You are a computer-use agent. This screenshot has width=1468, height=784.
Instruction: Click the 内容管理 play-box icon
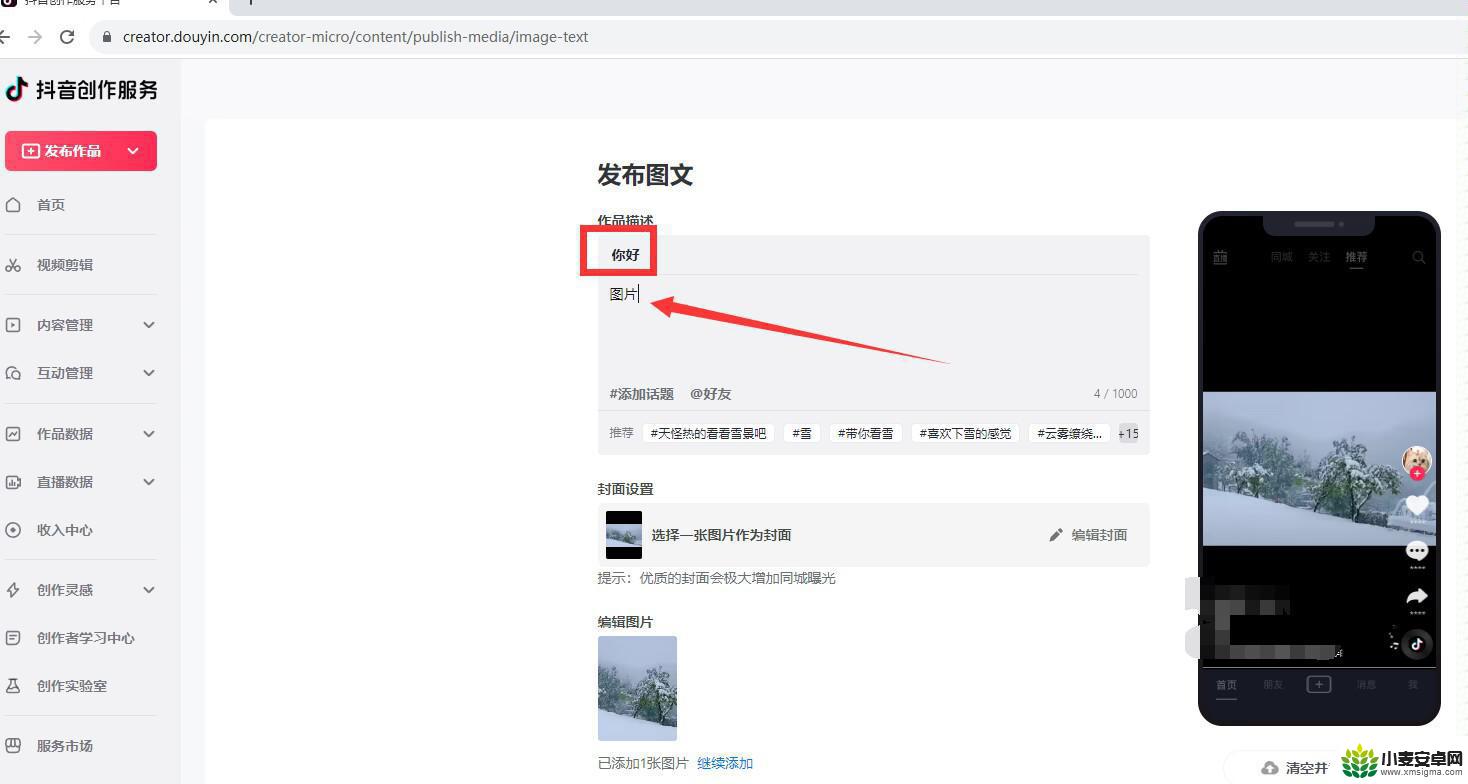point(13,325)
